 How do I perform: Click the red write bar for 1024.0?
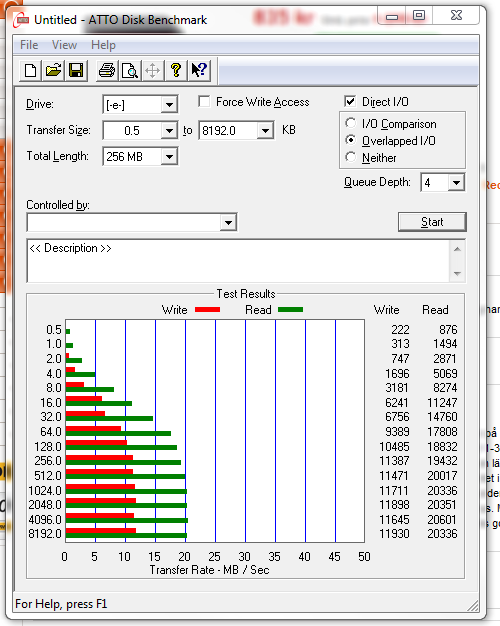[100, 487]
